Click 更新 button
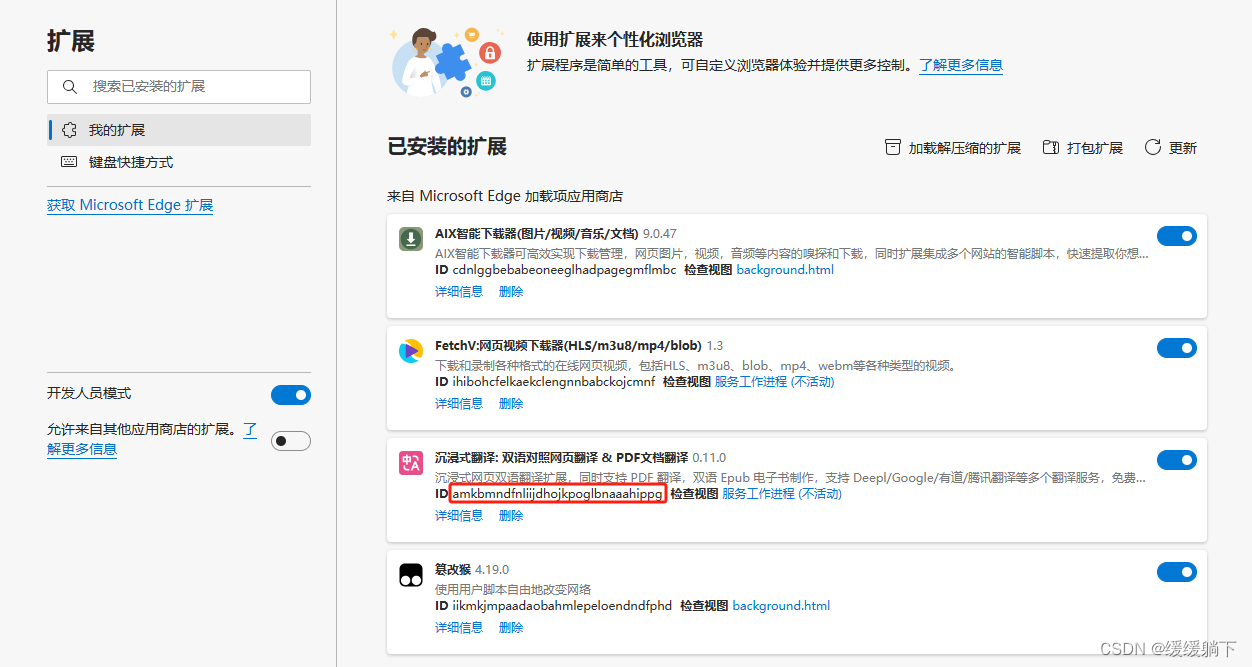Screen dimensions: 1252x667 1171,148
